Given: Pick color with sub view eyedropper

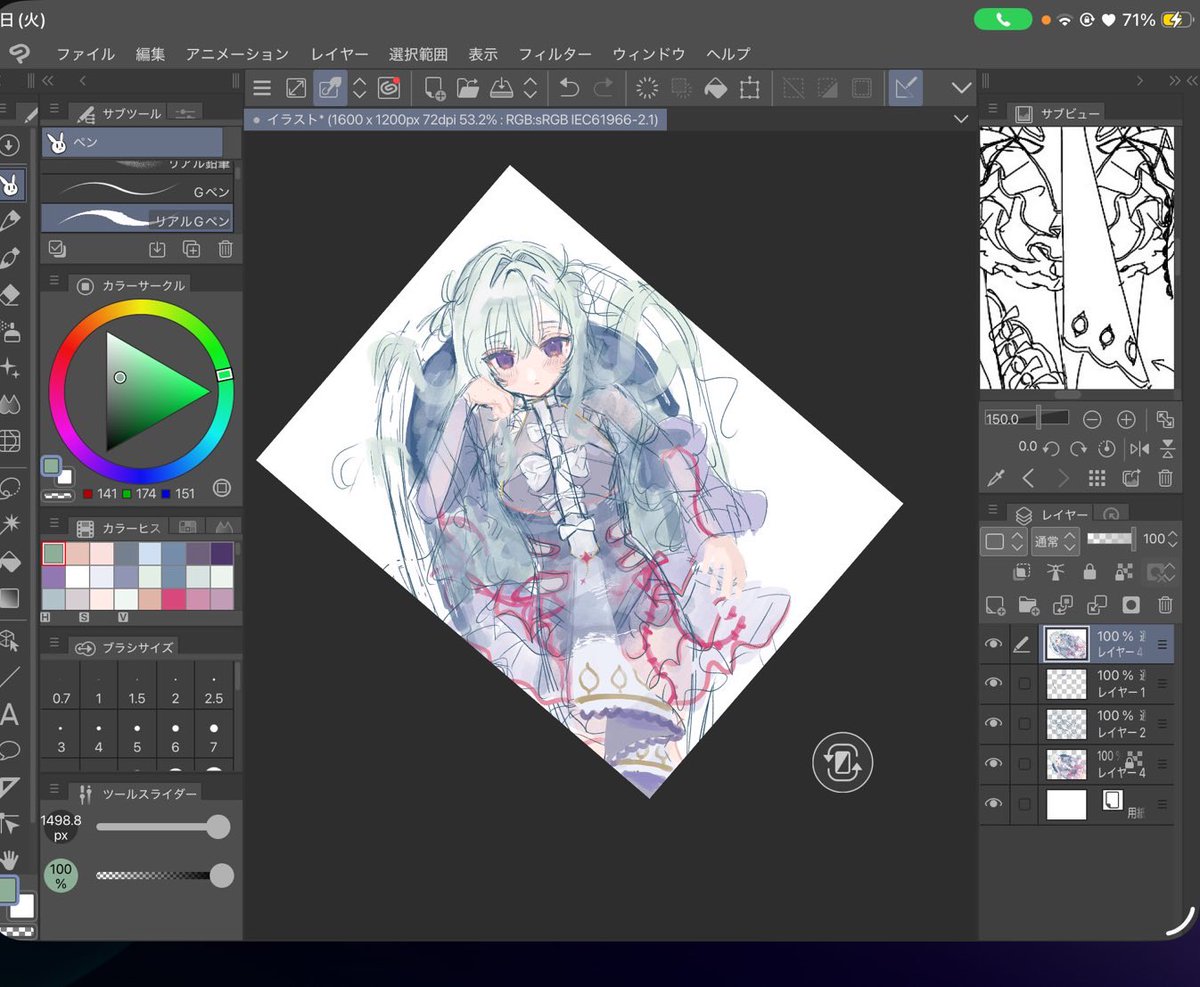Looking at the screenshot, I should tap(995, 478).
